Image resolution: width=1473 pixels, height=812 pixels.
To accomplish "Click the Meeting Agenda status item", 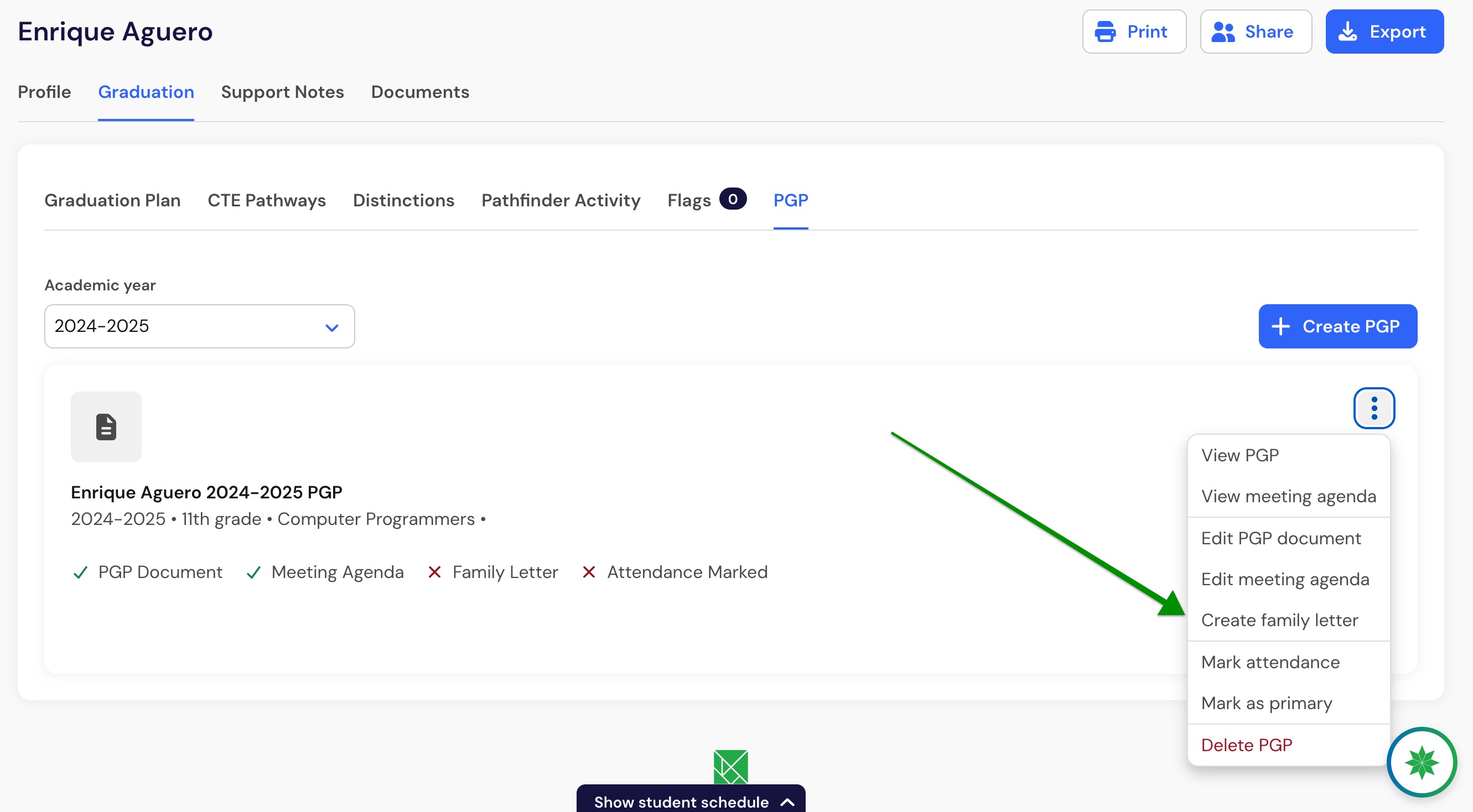I will (325, 572).
